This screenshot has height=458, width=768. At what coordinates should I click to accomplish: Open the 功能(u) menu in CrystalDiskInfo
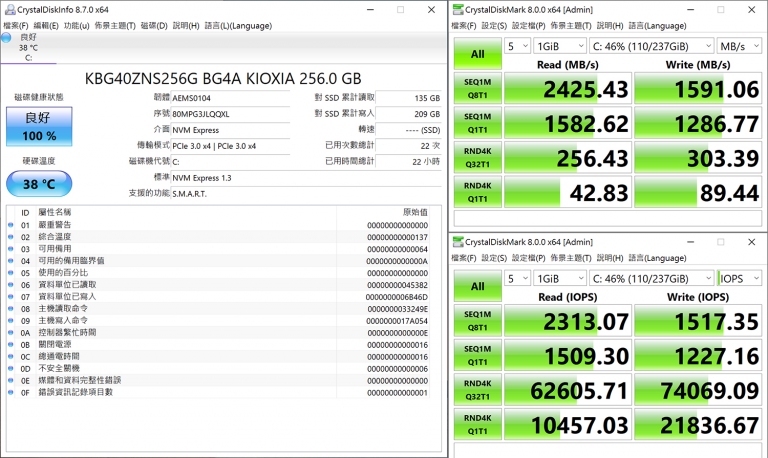pos(76,25)
